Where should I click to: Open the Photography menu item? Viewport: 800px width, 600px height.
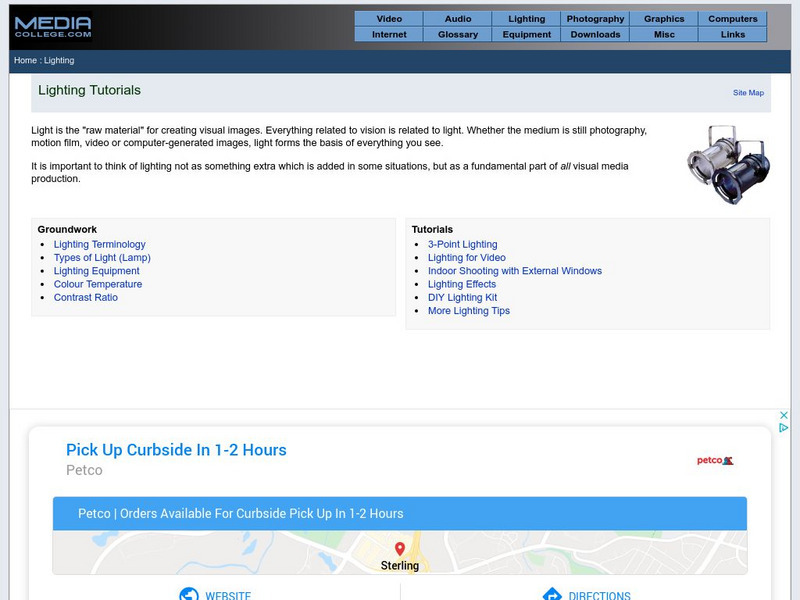pyautogui.click(x=595, y=19)
